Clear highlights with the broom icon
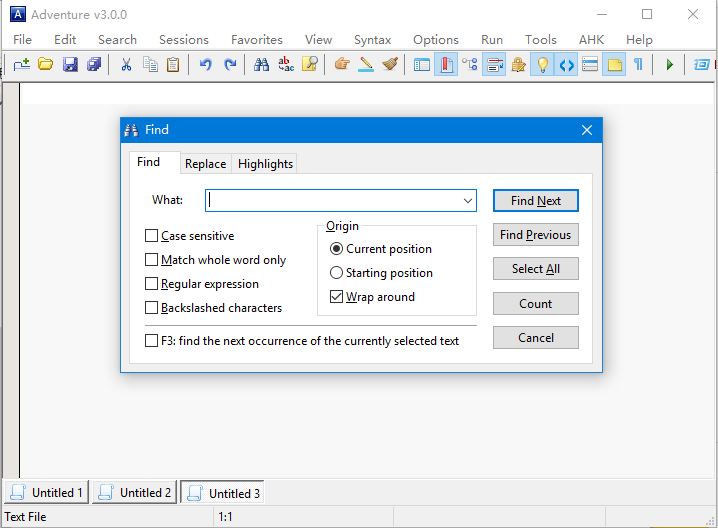This screenshot has width=718, height=528. [x=390, y=65]
